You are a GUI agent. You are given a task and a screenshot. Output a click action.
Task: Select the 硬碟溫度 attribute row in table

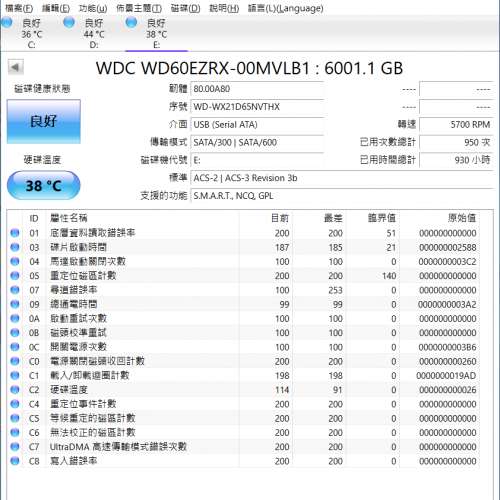tap(243, 390)
